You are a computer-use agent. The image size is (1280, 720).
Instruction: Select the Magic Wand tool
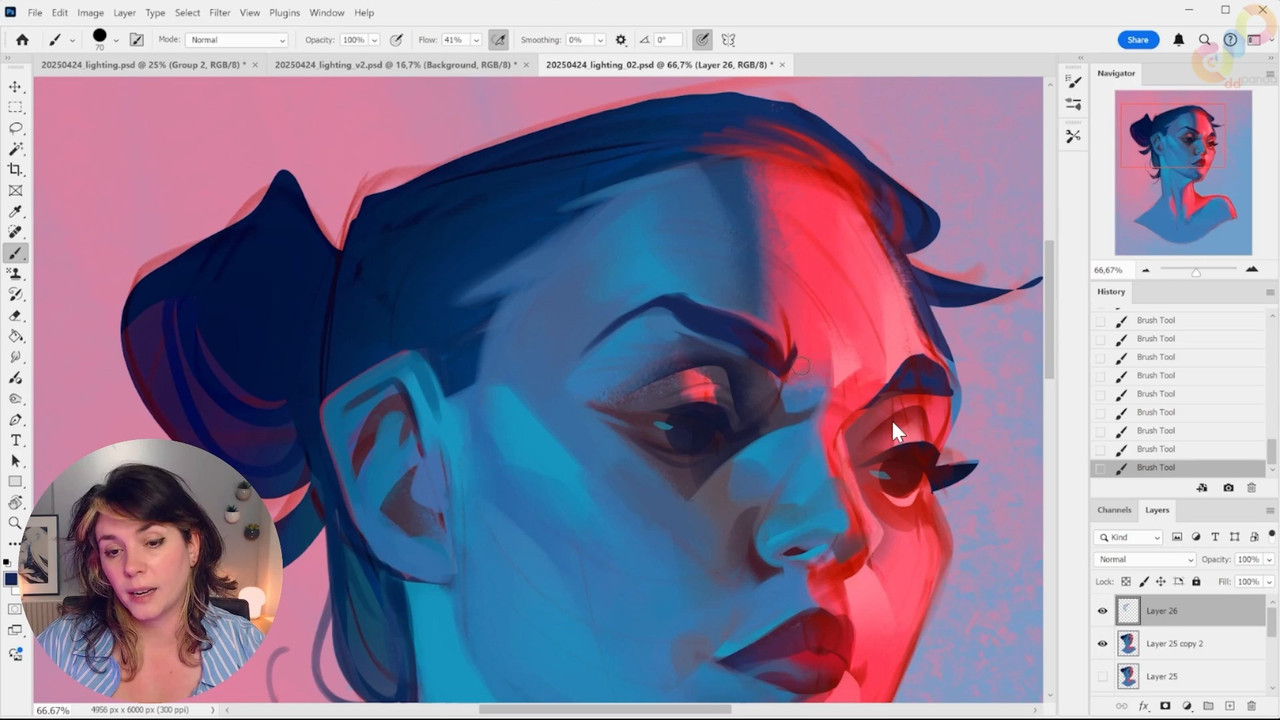click(x=15, y=149)
